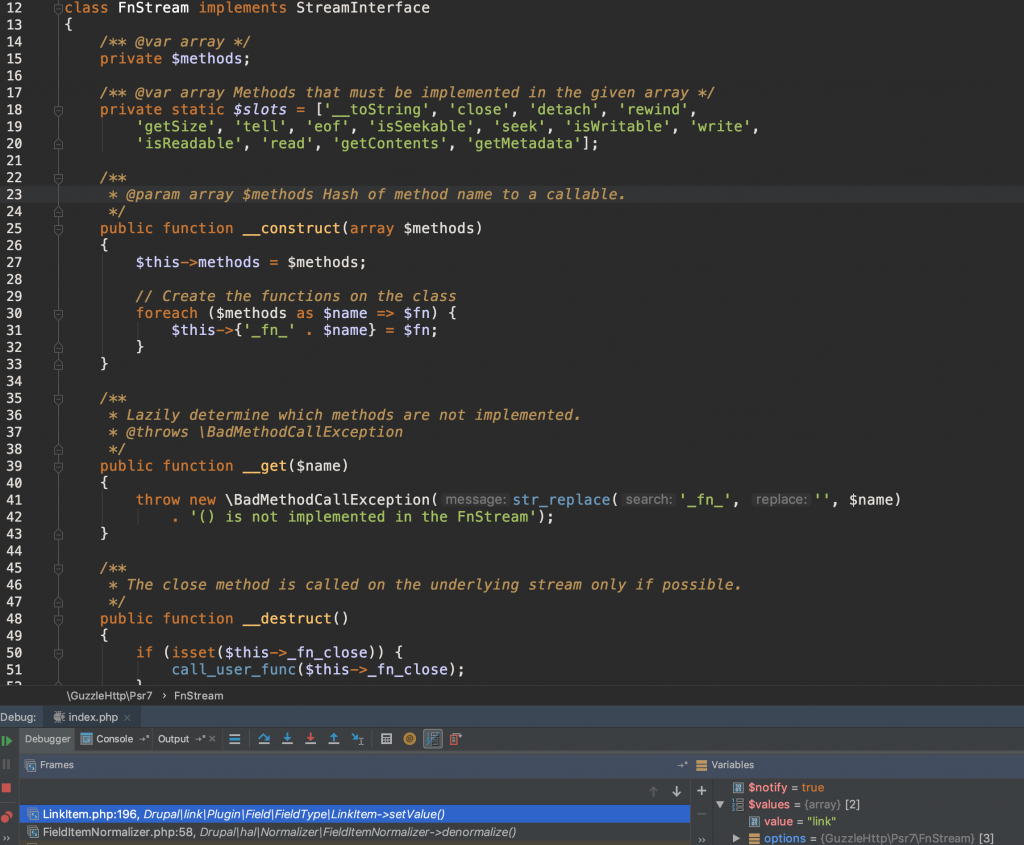
Task: Expand the options variable node
Action: [x=738, y=837]
